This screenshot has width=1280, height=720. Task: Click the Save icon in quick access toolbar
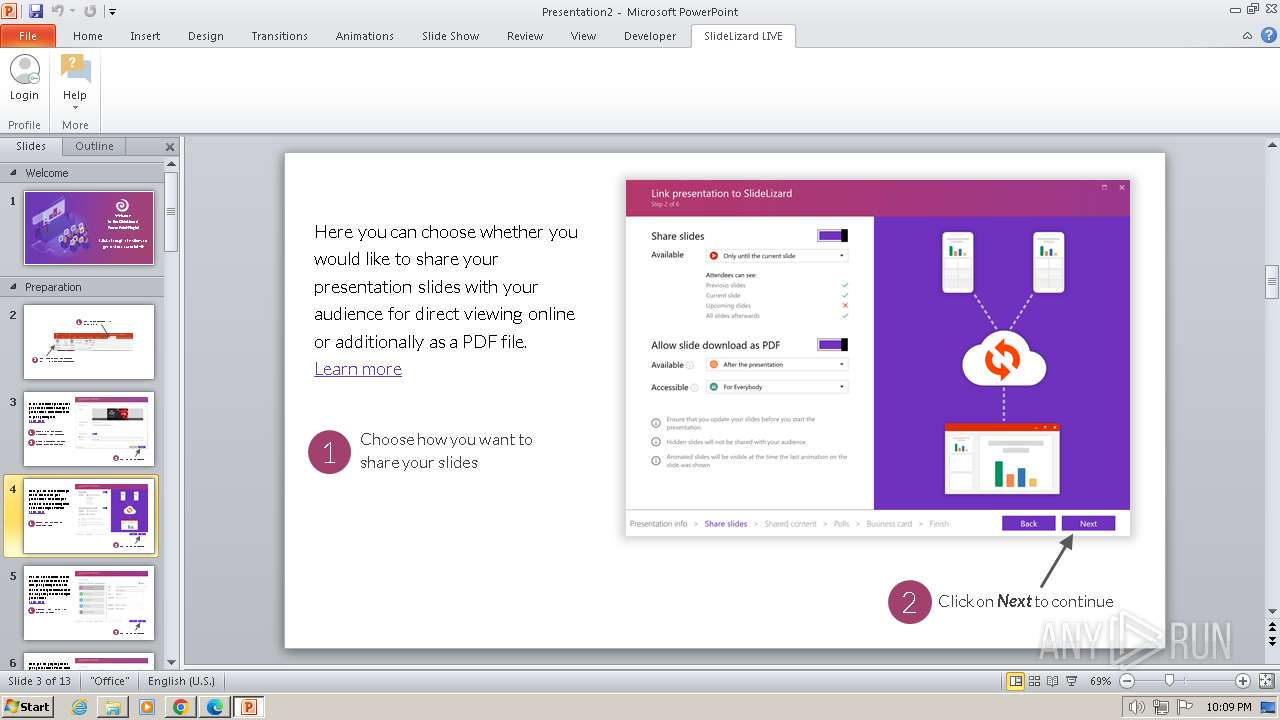(36, 11)
